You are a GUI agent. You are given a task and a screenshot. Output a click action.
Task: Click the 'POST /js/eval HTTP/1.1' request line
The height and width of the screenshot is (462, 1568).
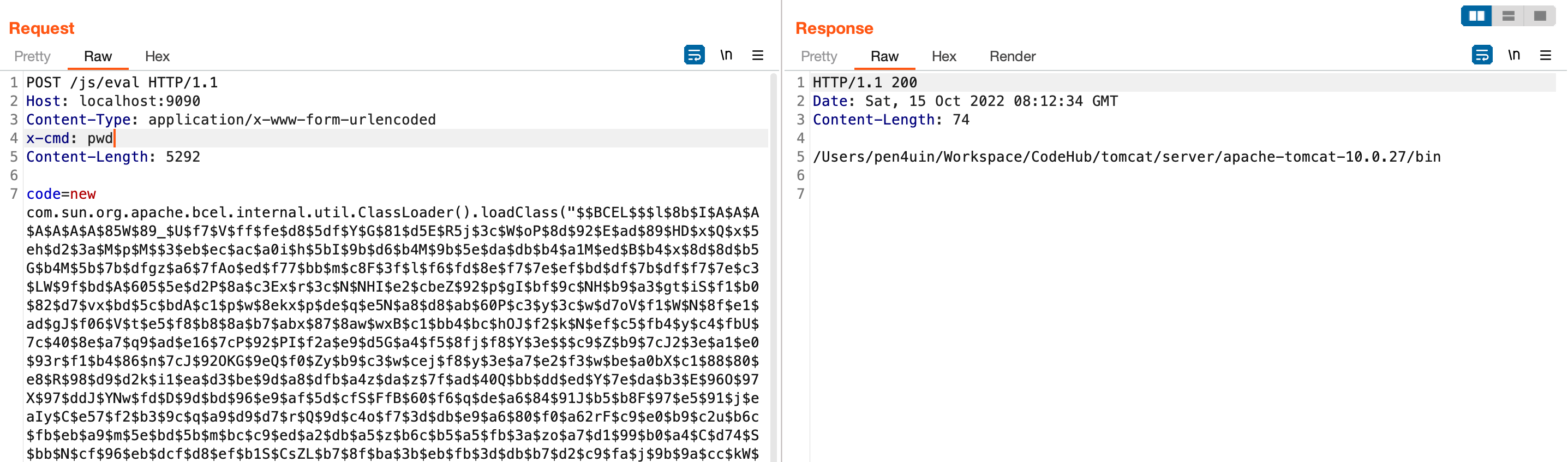(x=122, y=82)
